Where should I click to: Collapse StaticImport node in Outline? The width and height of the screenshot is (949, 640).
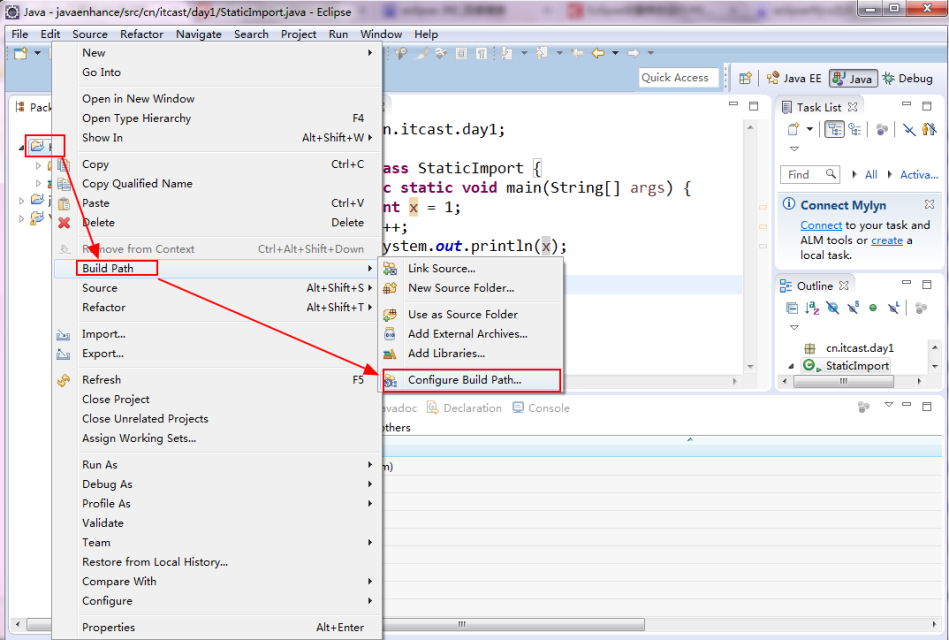[790, 366]
